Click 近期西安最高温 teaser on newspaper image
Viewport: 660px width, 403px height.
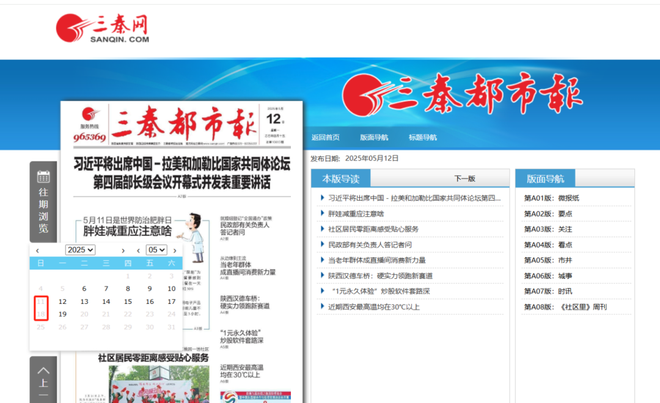(242, 371)
